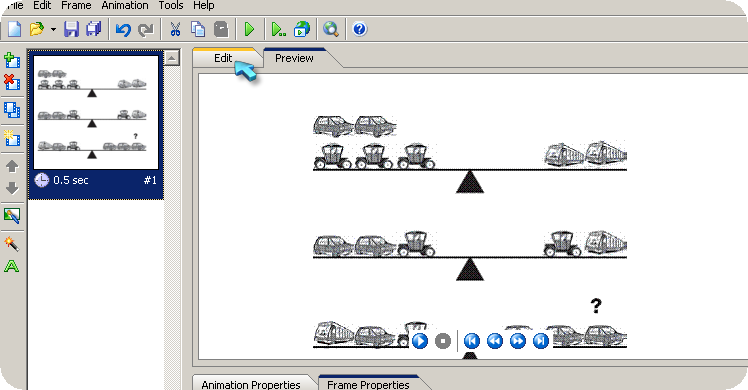Add a new frame with the green plus icon

pyautogui.click(x=12, y=60)
